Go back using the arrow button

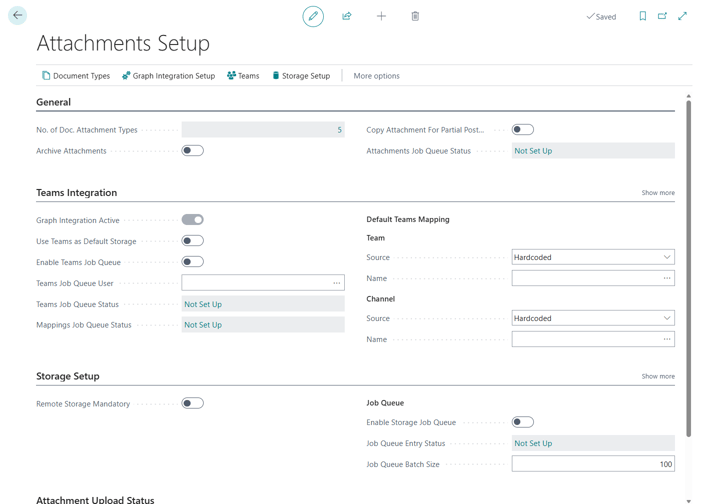tap(18, 16)
